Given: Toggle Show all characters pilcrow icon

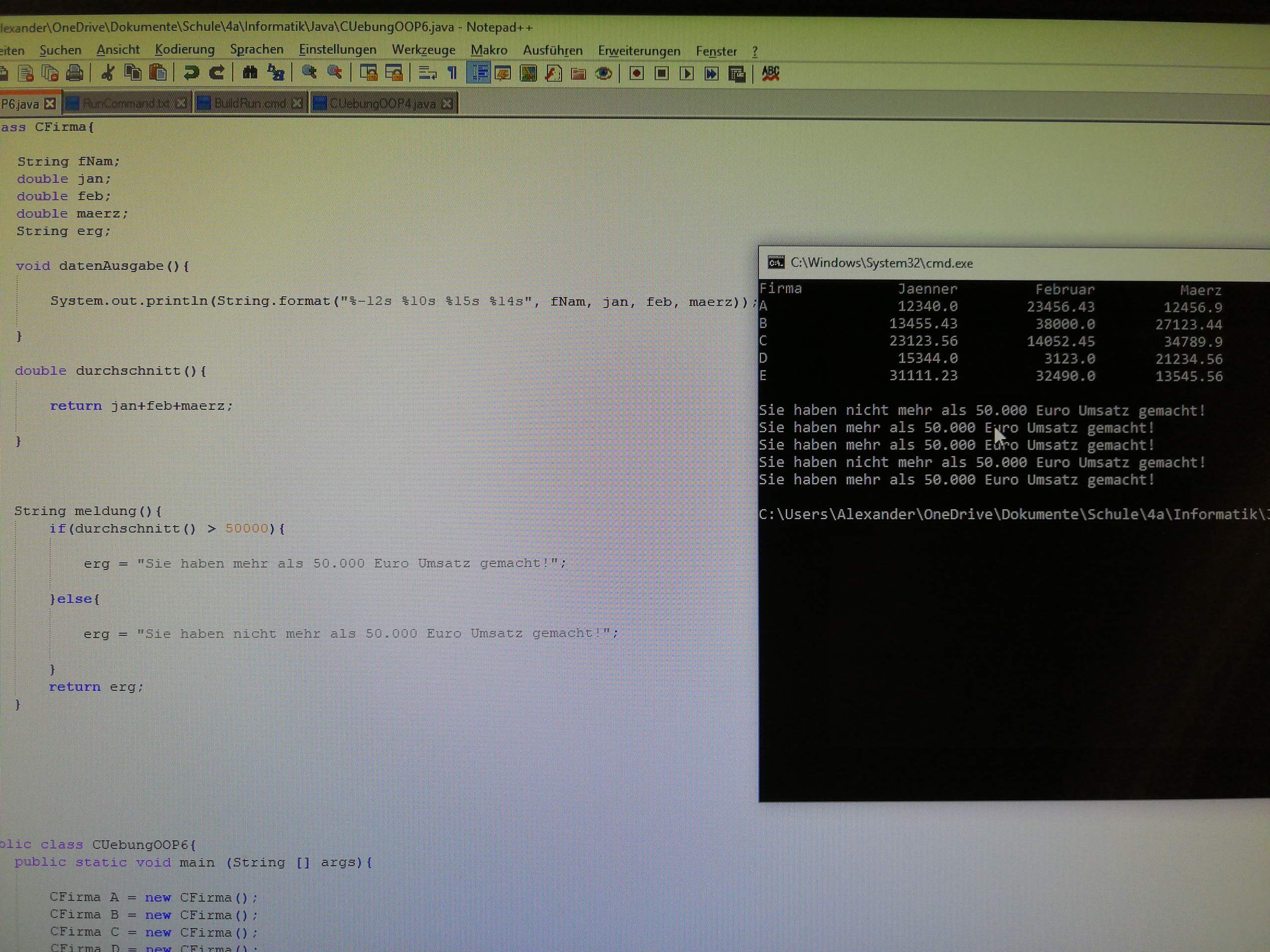Looking at the screenshot, I should 452,73.
